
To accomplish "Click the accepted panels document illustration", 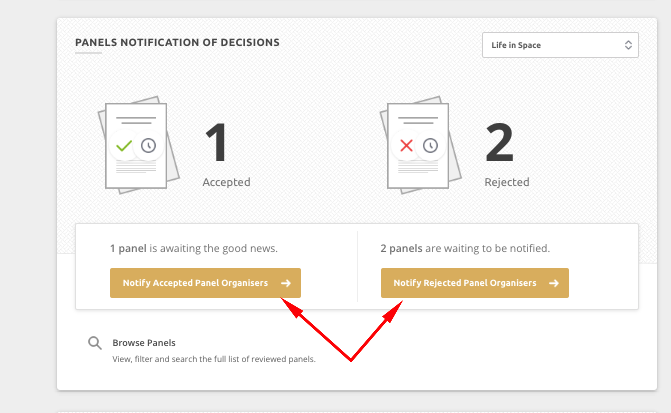I will point(139,145).
